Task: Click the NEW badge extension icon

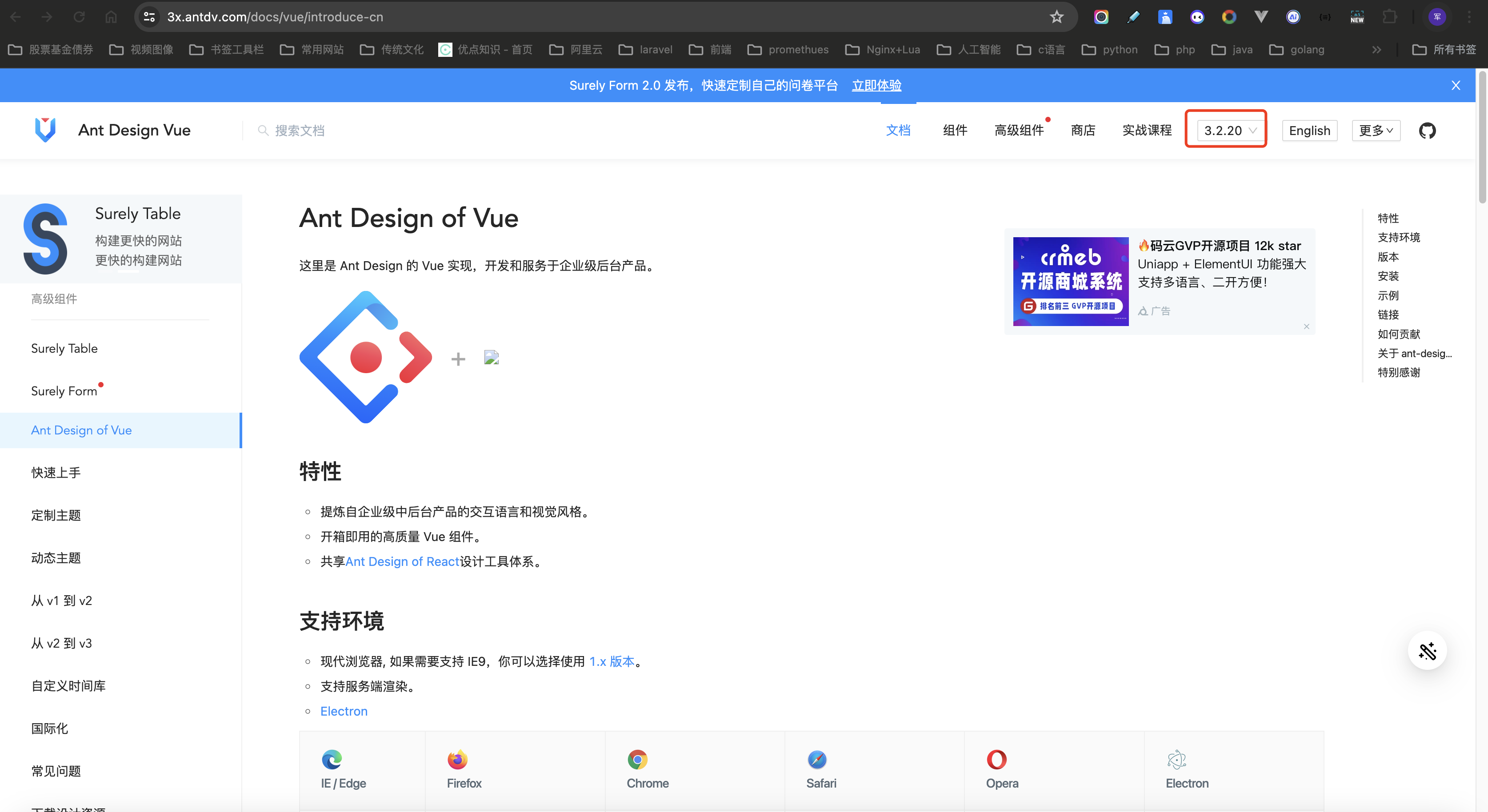Action: click(1357, 17)
